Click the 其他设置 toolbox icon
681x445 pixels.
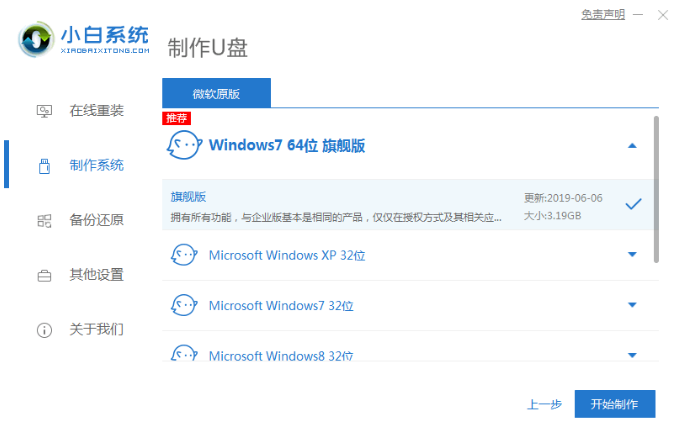[44, 275]
